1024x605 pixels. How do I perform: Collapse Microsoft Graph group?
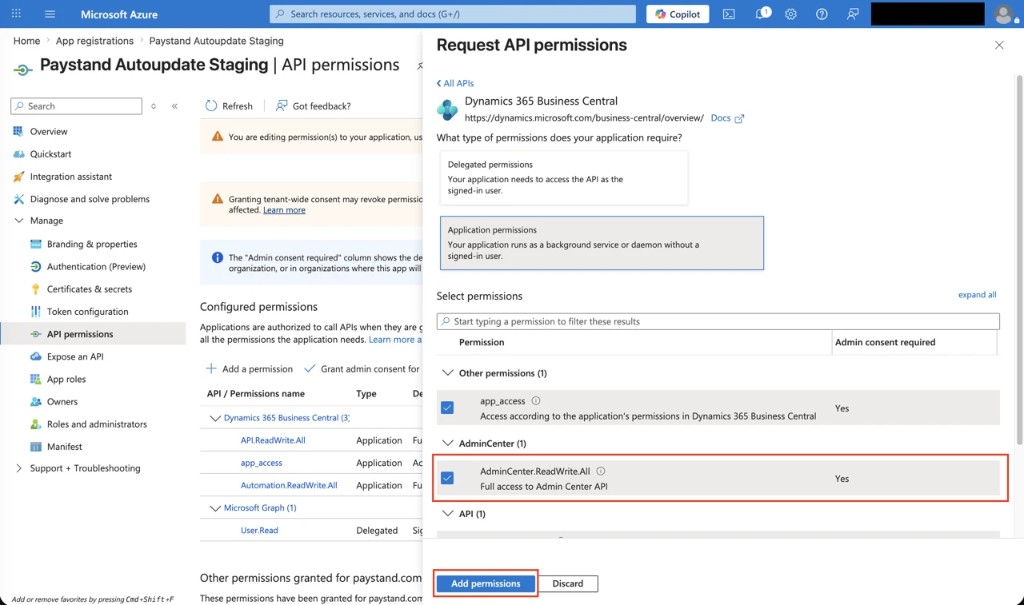click(215, 508)
